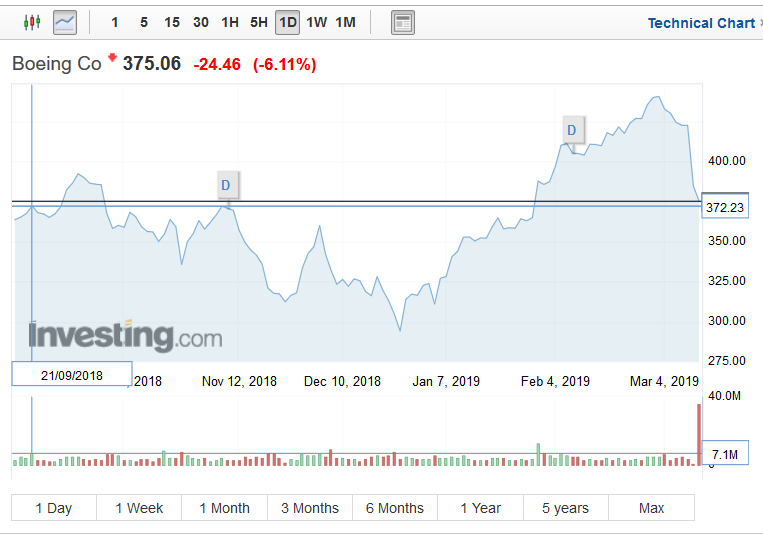763x537 pixels.
Task: Click the 400.00 price axis label
Action: coord(727,161)
